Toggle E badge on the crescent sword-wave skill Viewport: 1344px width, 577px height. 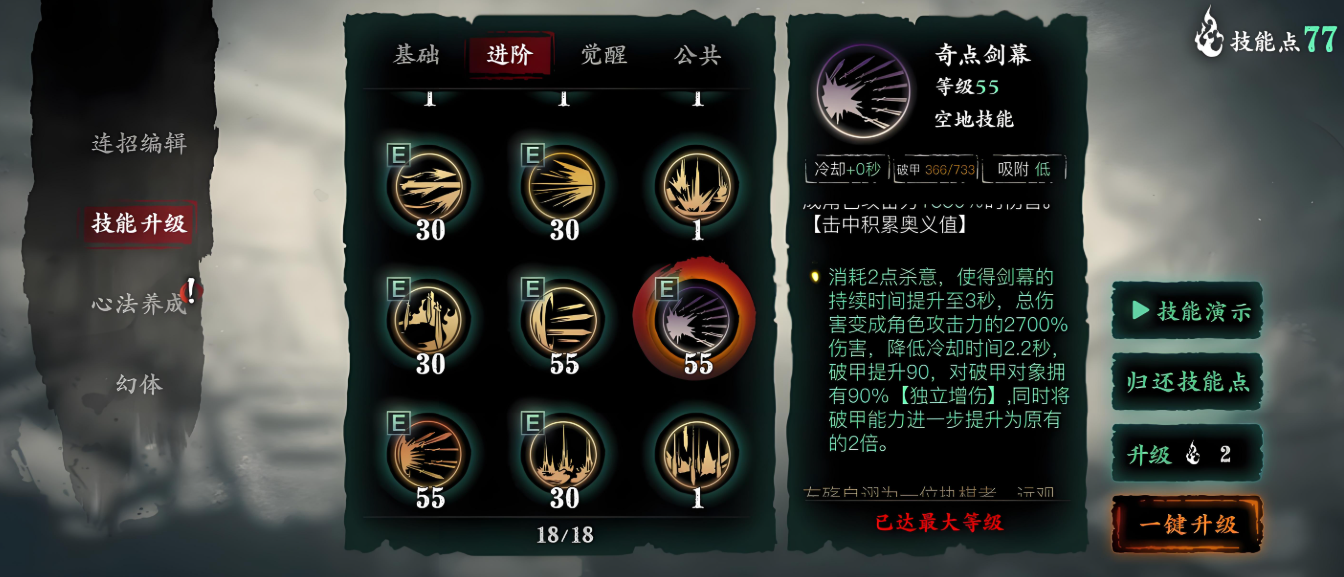tap(532, 289)
